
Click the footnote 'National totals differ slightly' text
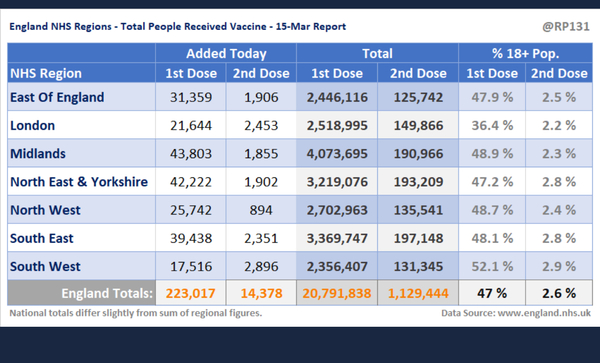click(x=136, y=313)
